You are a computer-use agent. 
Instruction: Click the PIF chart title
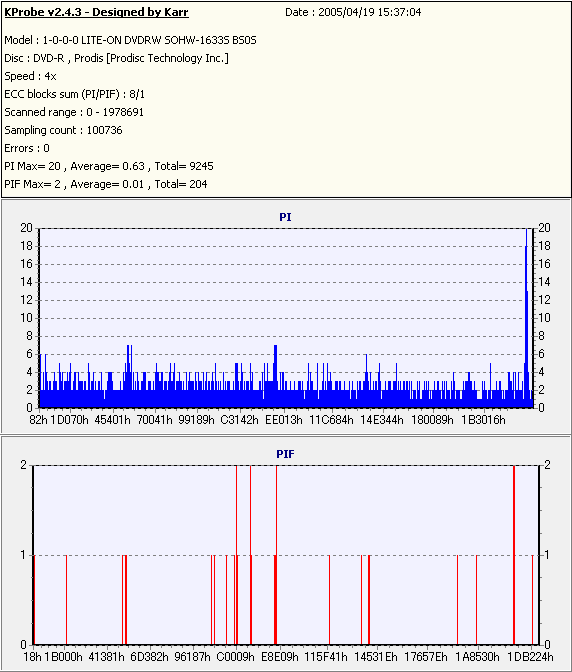(285, 454)
